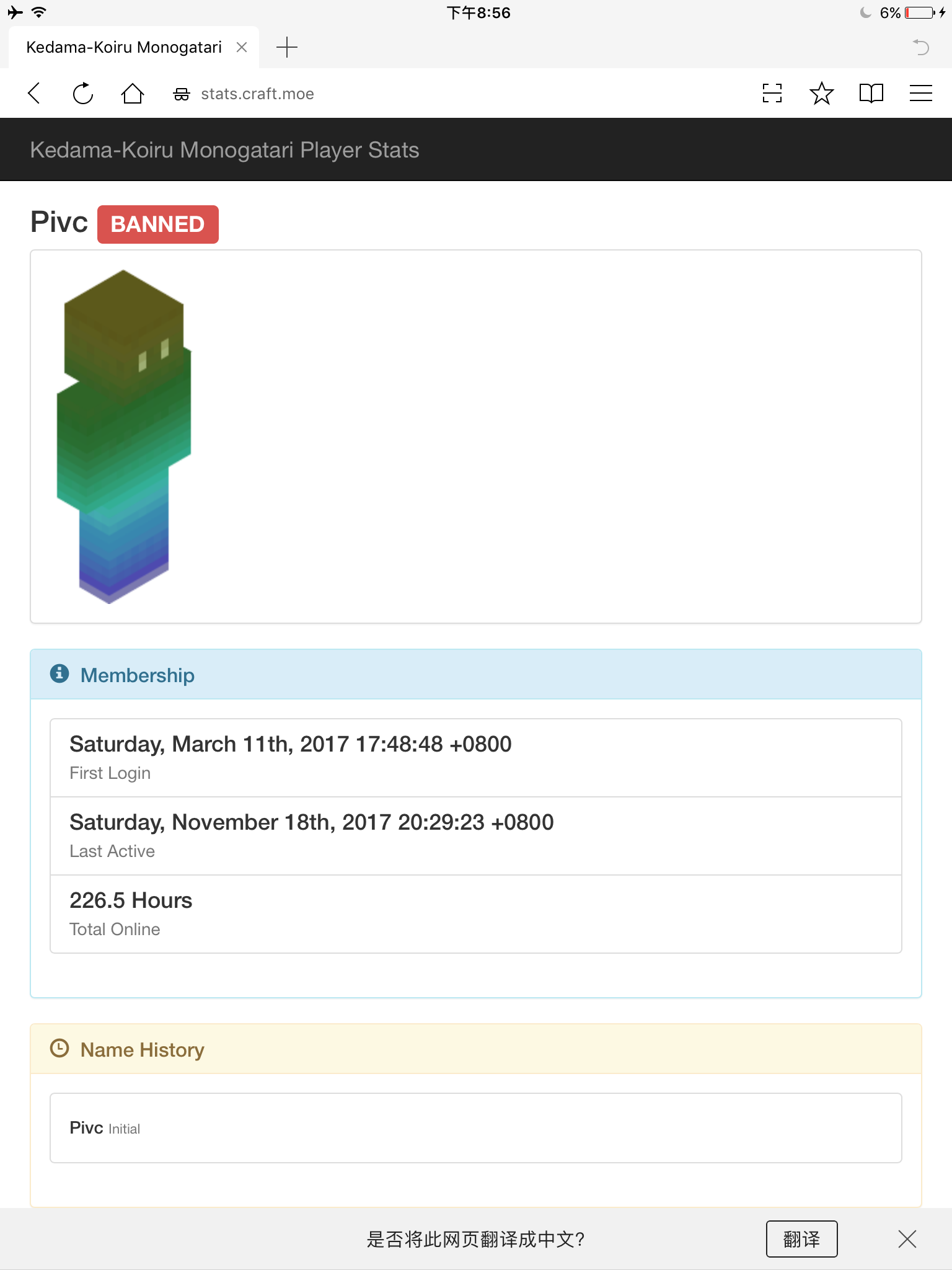Go to browser home page
Viewport: 952px width, 1270px height.
click(x=132, y=94)
